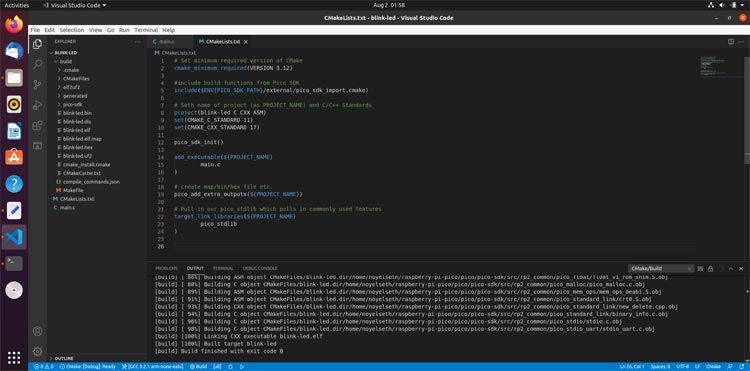The height and width of the screenshot is (371, 750).
Task: Select blink-led.uf2 in the explorer
Action: pos(77,156)
